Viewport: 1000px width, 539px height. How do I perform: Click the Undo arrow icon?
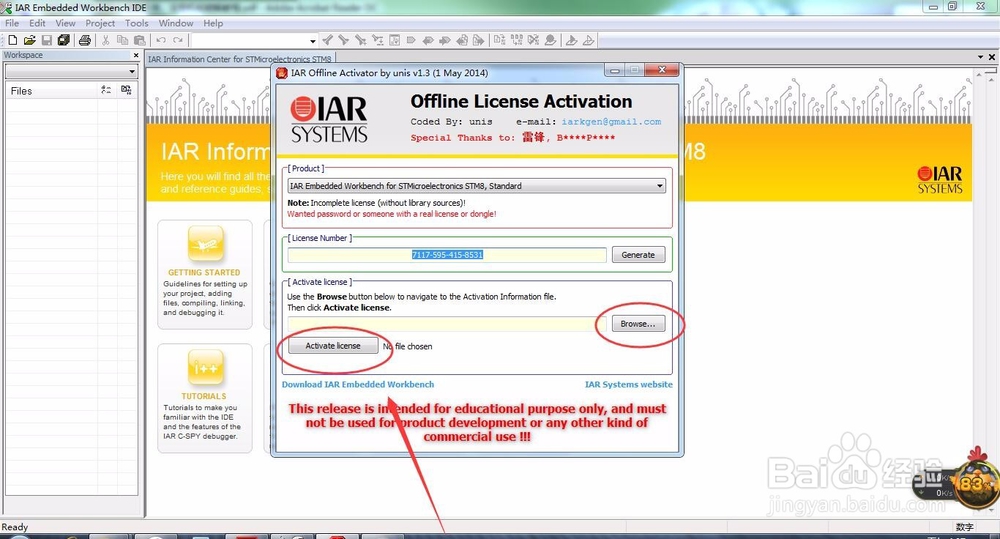[161, 40]
